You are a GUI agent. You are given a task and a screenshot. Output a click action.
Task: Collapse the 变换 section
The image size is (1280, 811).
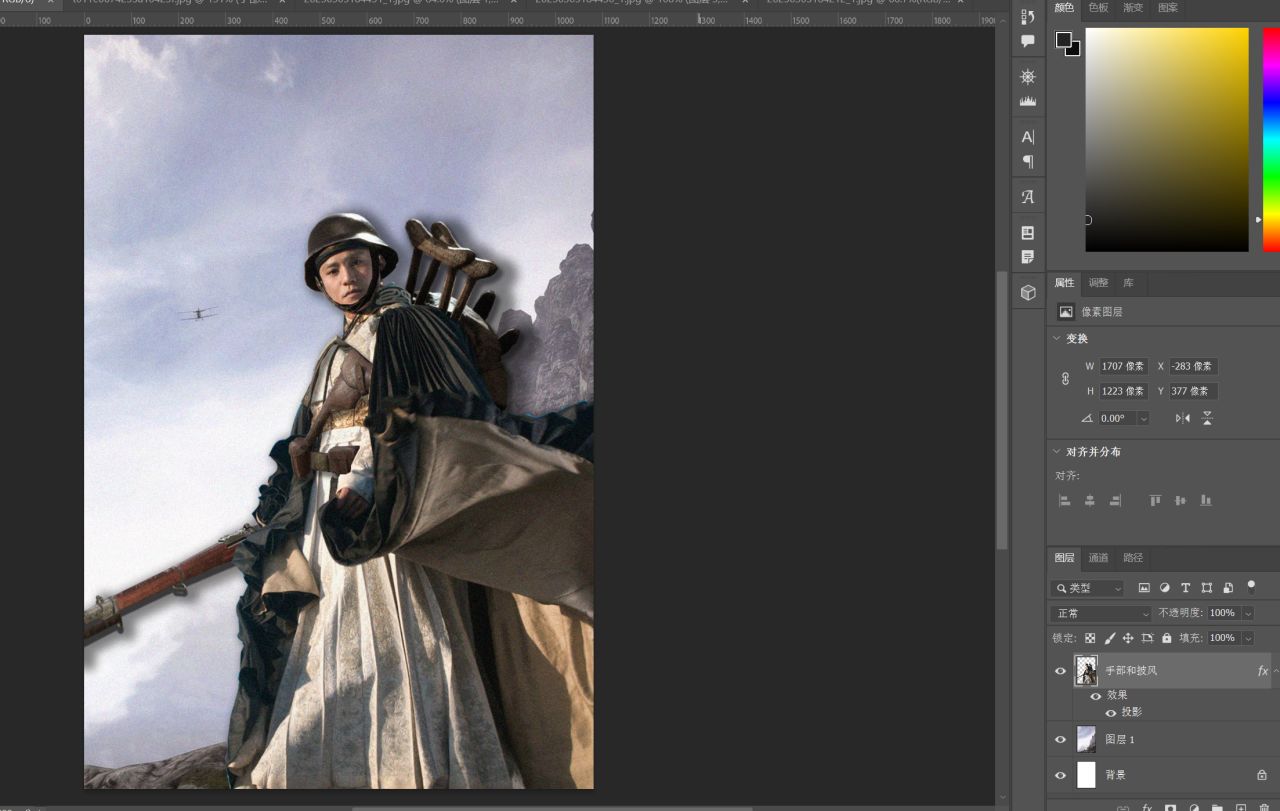(x=1057, y=339)
